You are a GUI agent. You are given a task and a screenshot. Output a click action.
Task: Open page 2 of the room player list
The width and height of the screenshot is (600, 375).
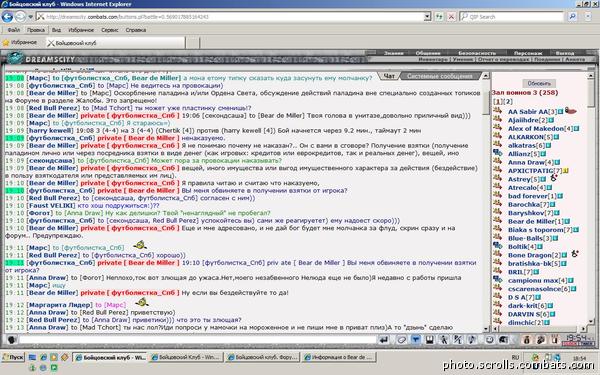pos(508,101)
